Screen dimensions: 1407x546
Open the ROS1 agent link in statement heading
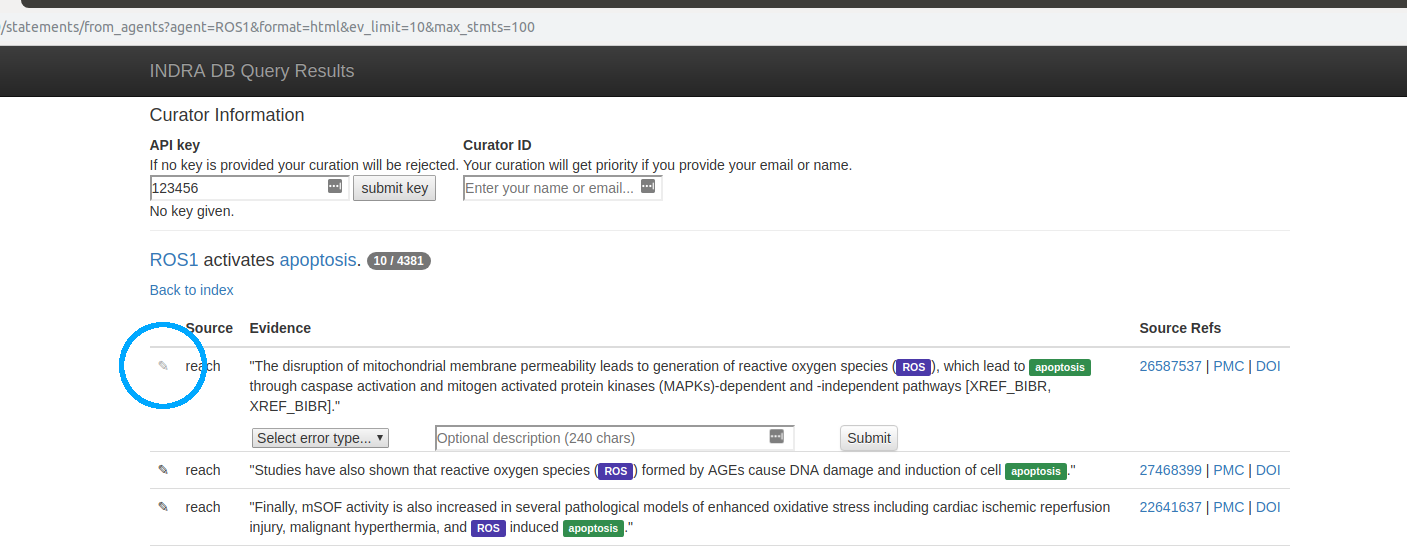174,260
